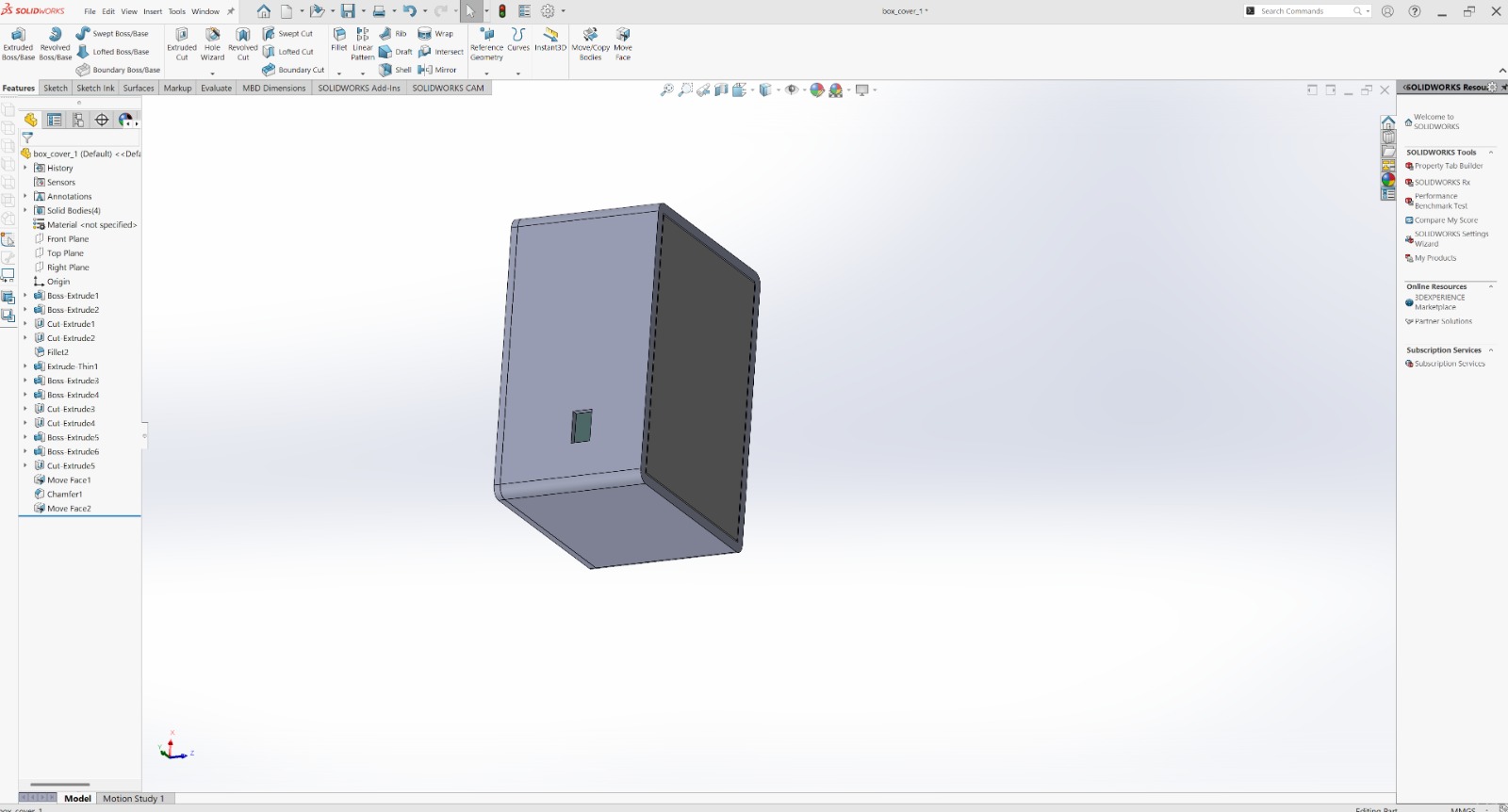The width and height of the screenshot is (1508, 812).
Task: Expand the Solid Bodies(4) folder
Action: coord(25,210)
